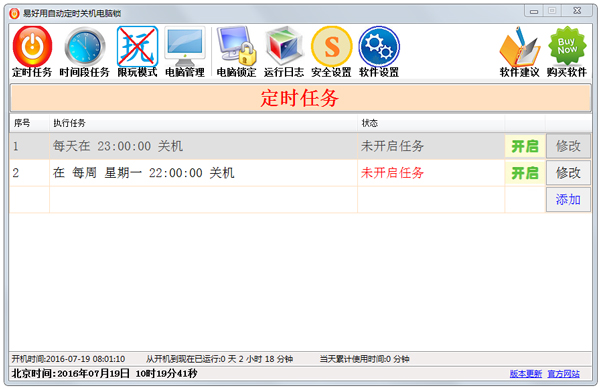
Task: Select row 在 每周 星期一 22:00:00 关机
Action: (203, 173)
